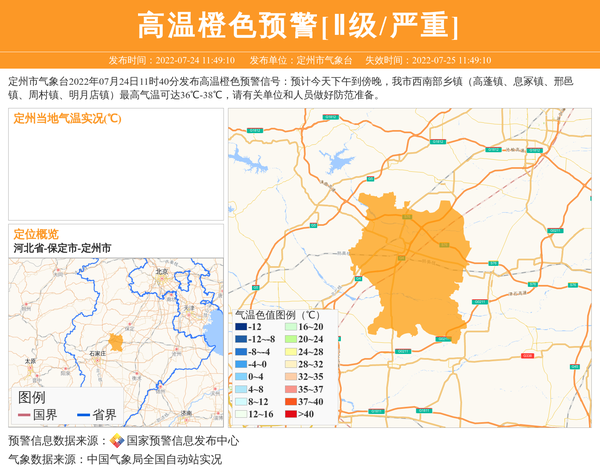Select the 35~37 salmon legend swatch

291,390
